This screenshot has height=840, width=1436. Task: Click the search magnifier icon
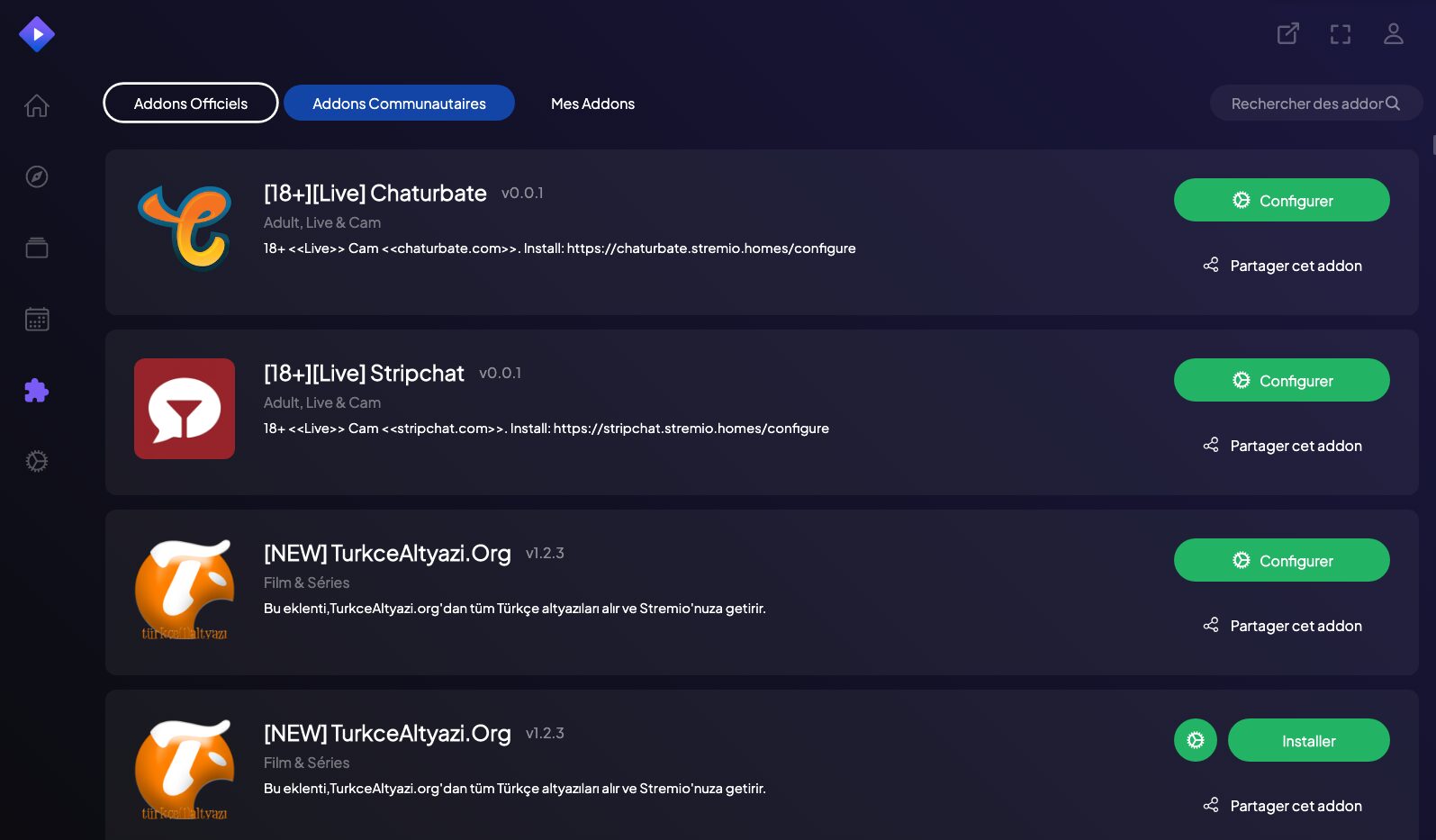click(x=1393, y=104)
